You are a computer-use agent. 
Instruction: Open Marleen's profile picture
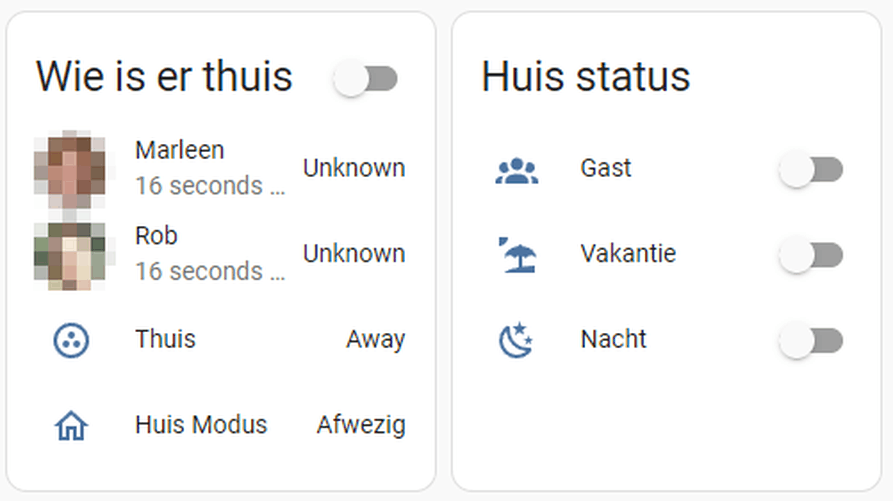tap(70, 170)
